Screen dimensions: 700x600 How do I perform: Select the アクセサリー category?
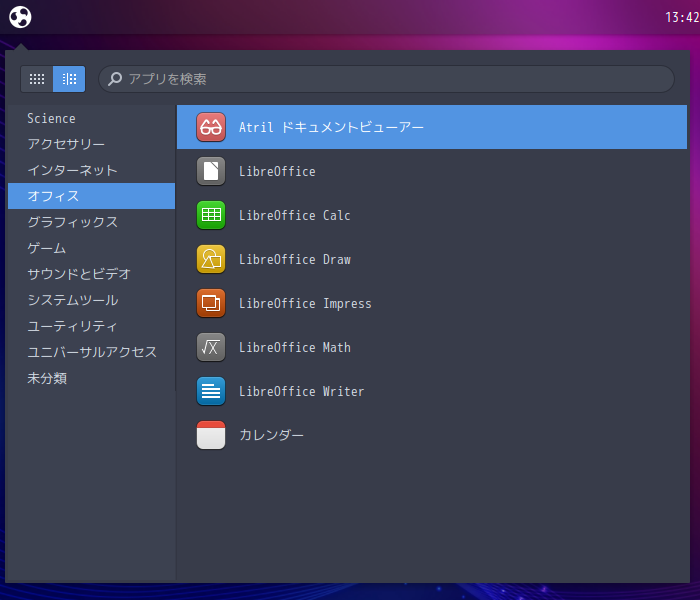point(92,144)
